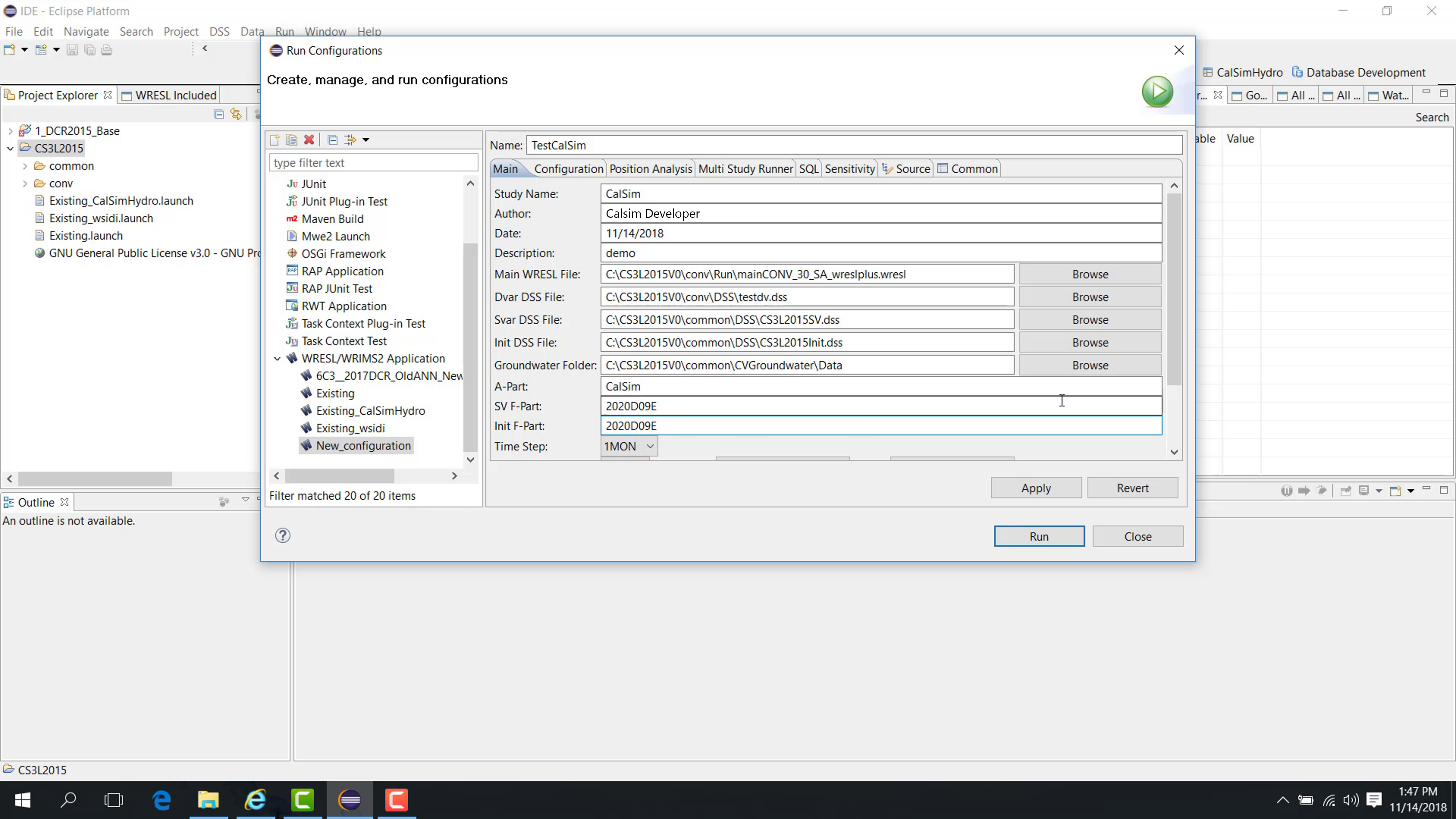The width and height of the screenshot is (1456, 819).
Task: Browse for the Groundwater Folder
Action: (x=1090, y=365)
